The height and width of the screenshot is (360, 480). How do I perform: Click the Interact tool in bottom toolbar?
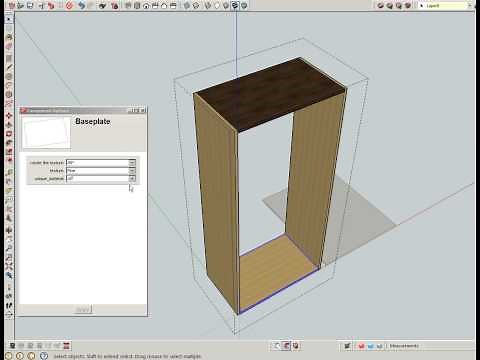(277, 346)
